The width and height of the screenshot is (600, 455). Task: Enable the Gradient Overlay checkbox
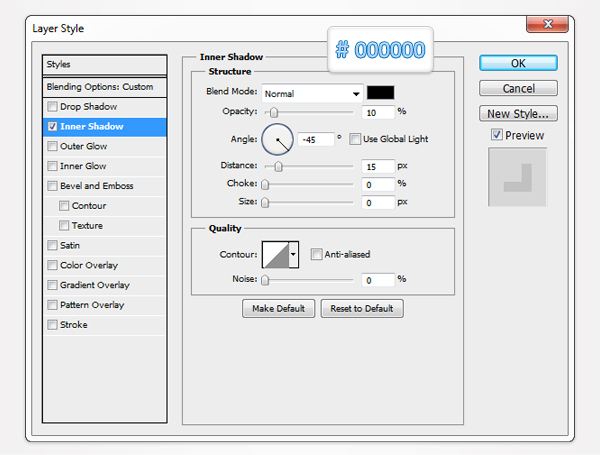pyautogui.click(x=52, y=285)
